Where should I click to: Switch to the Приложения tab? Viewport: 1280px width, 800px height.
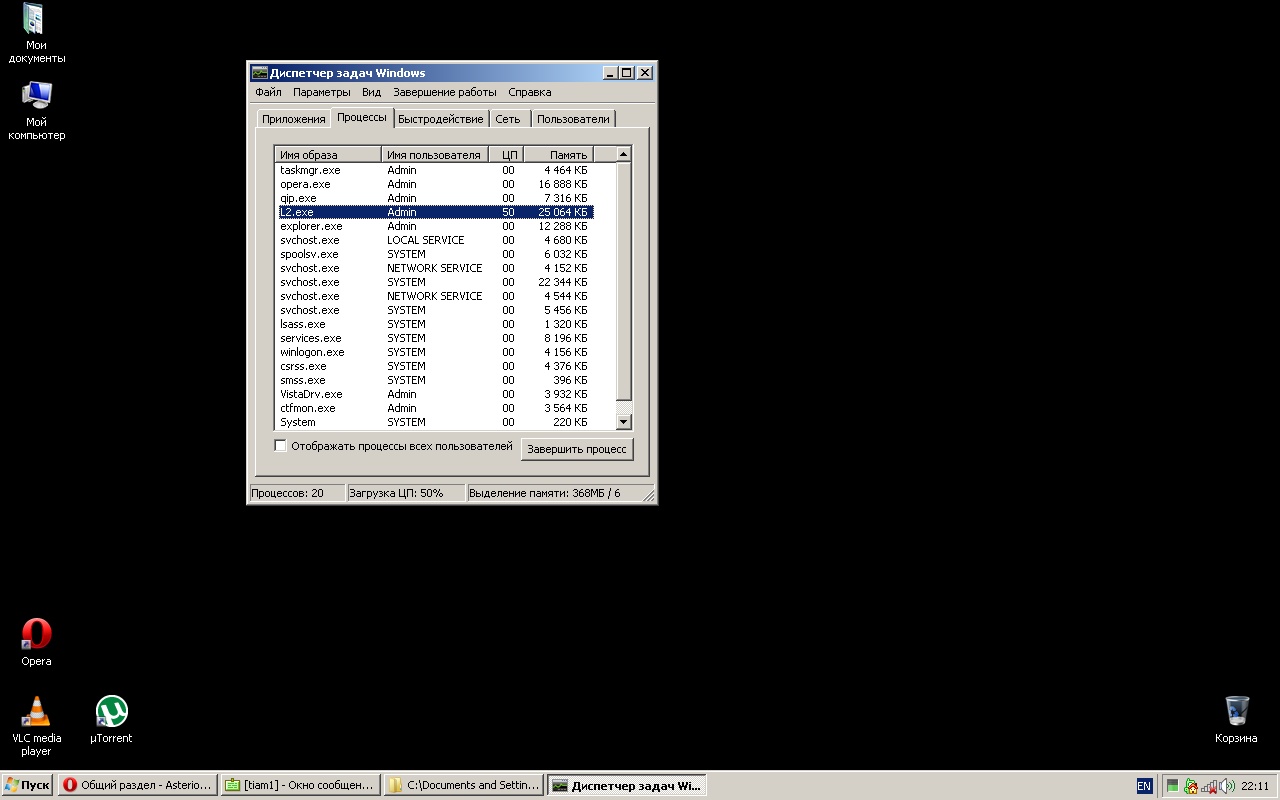coord(294,119)
